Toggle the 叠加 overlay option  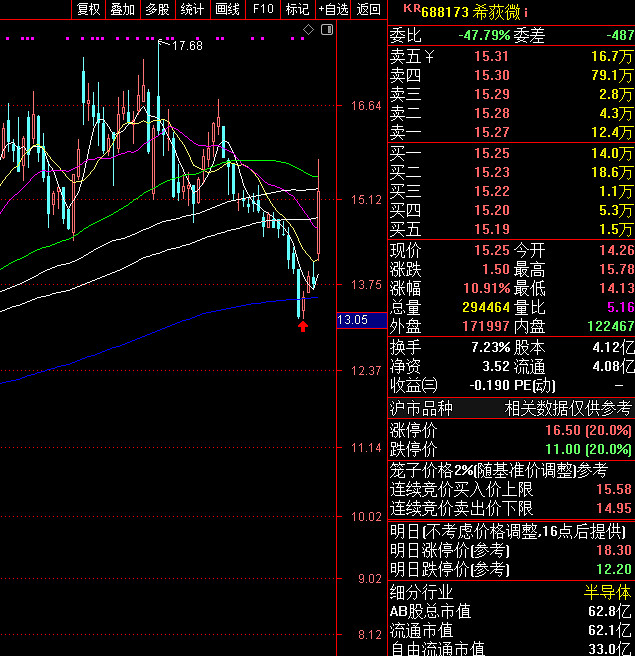coord(122,9)
